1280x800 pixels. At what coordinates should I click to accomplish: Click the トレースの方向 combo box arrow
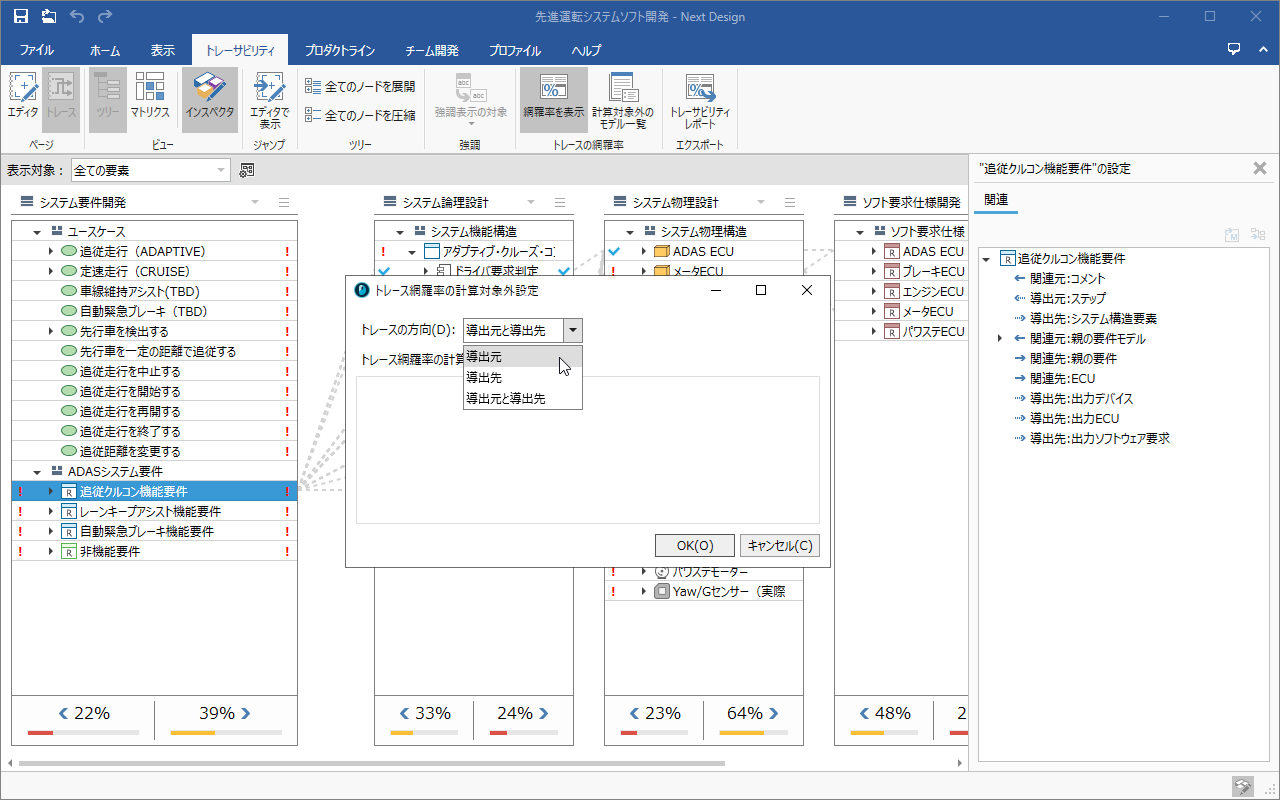pyautogui.click(x=572, y=331)
